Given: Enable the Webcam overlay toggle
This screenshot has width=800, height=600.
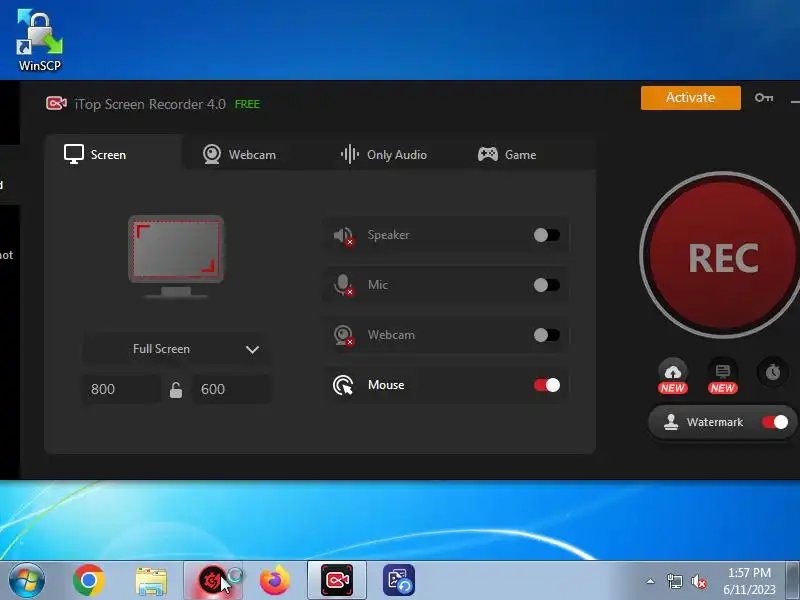Looking at the screenshot, I should click(546, 335).
